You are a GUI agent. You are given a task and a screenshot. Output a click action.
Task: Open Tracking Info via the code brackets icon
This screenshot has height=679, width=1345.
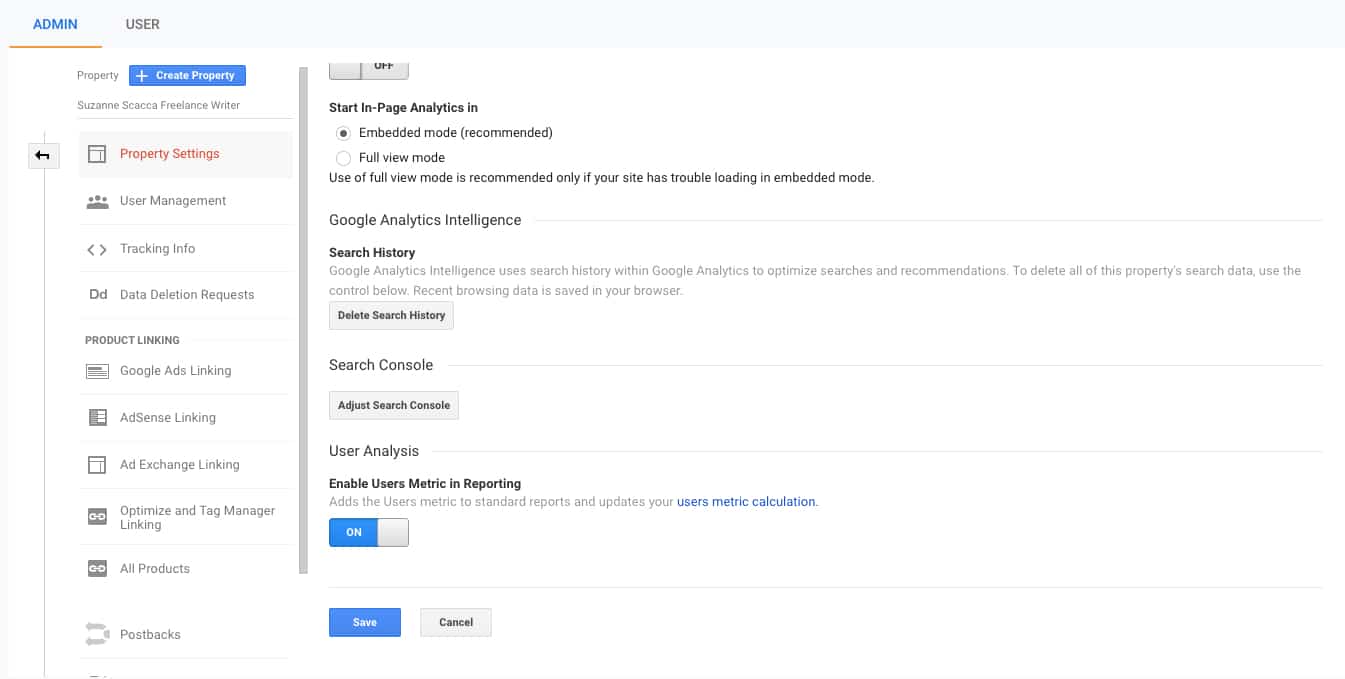(97, 248)
